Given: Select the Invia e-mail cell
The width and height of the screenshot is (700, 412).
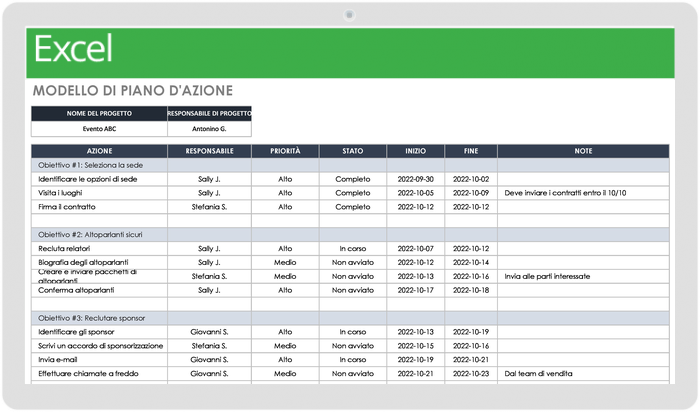Looking at the screenshot, I should [x=99, y=359].
